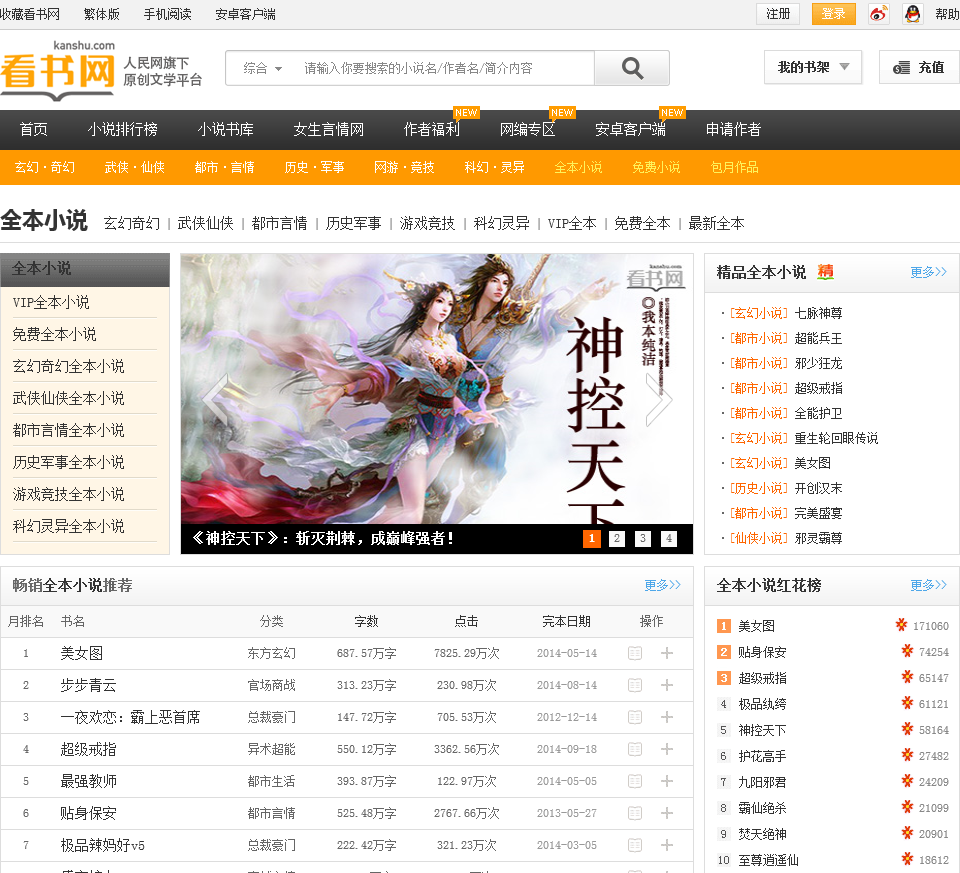Open 科幻灵异全本小说 in sidebar
Screen dimensions: 960x873
click(x=69, y=526)
